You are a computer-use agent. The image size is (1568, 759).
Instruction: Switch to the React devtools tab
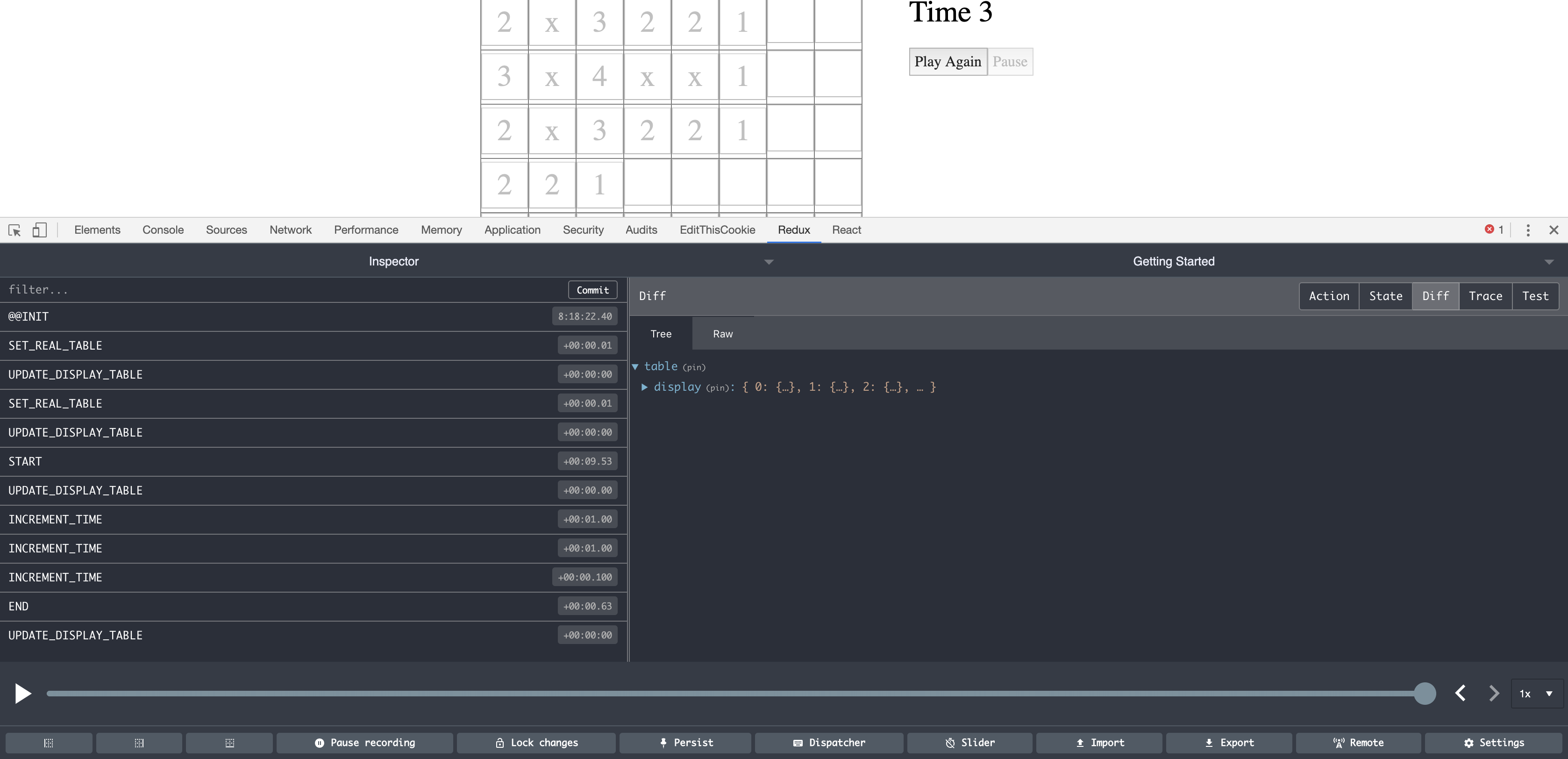(x=846, y=230)
